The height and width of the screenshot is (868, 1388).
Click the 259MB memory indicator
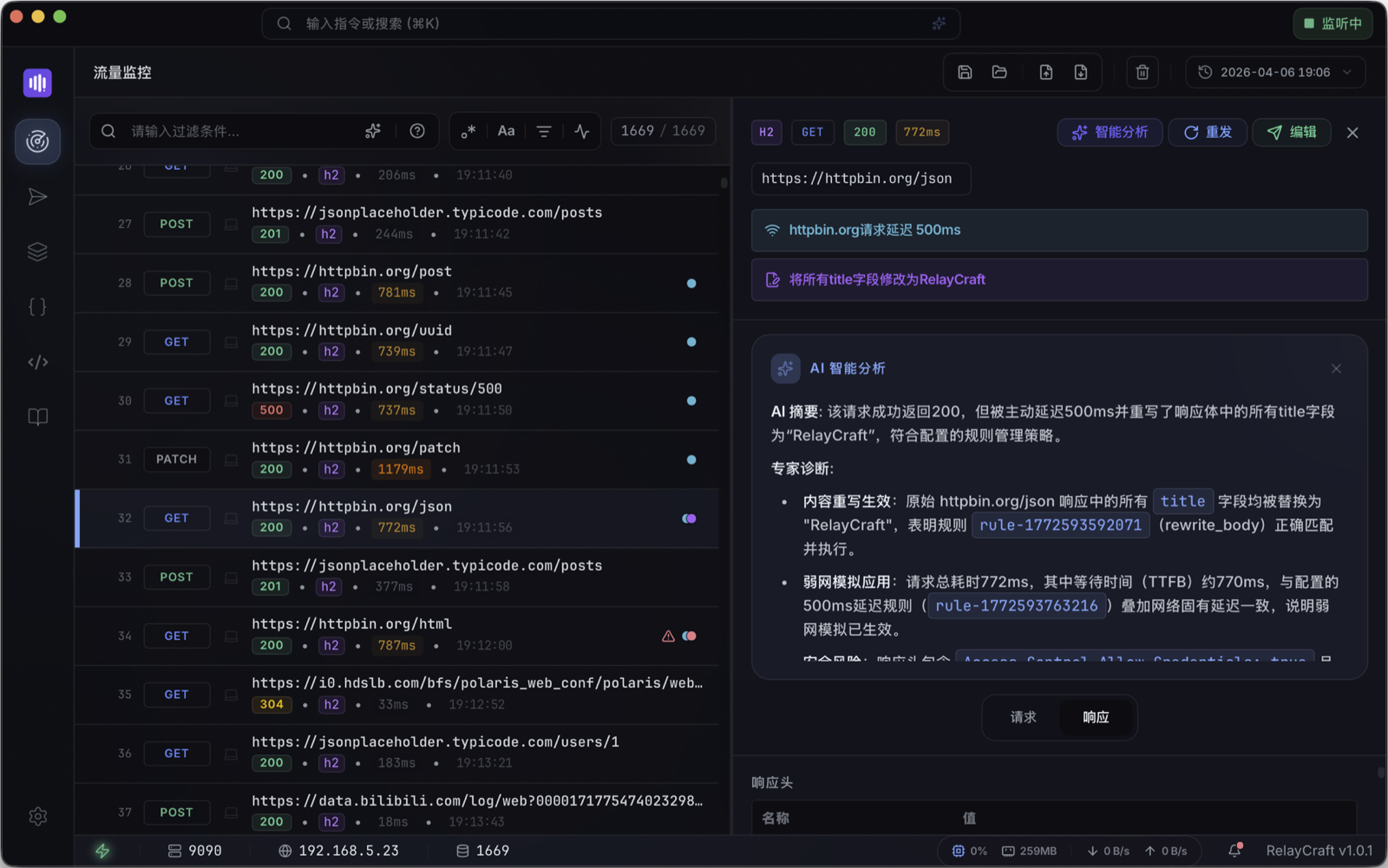click(x=1030, y=851)
